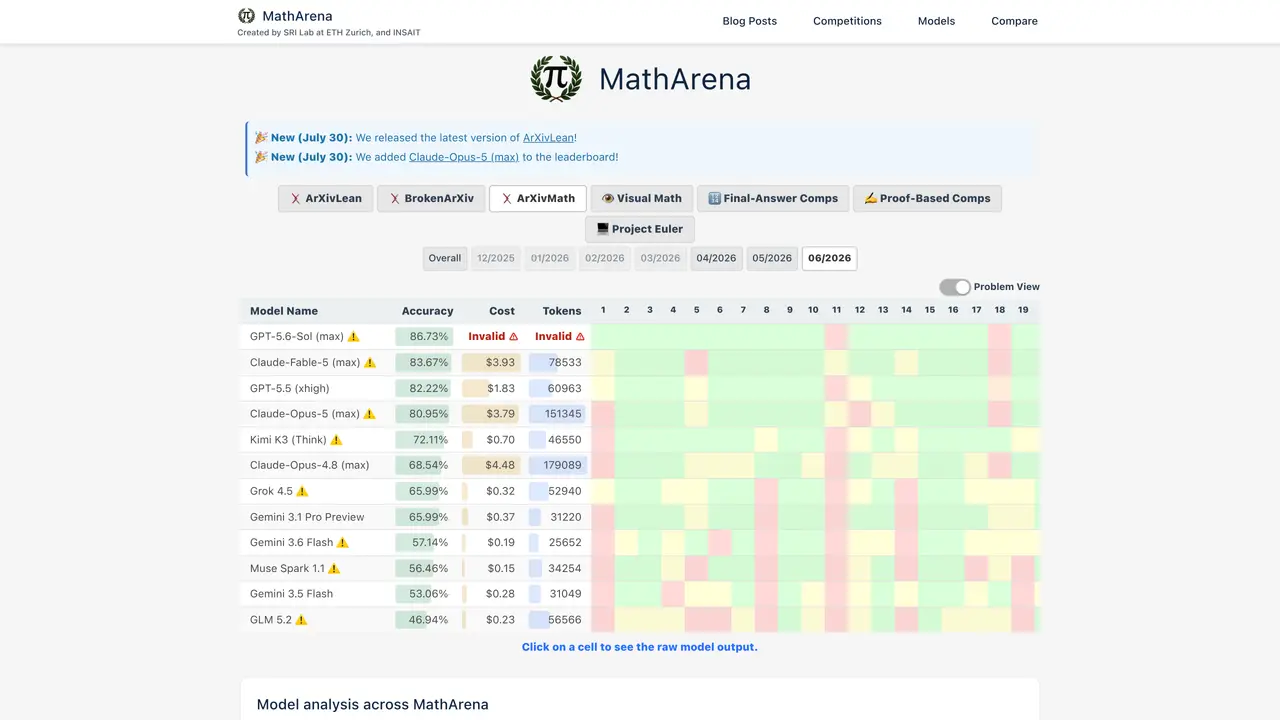Click the Gemini 3.1 Pro Preview model name

point(307,517)
